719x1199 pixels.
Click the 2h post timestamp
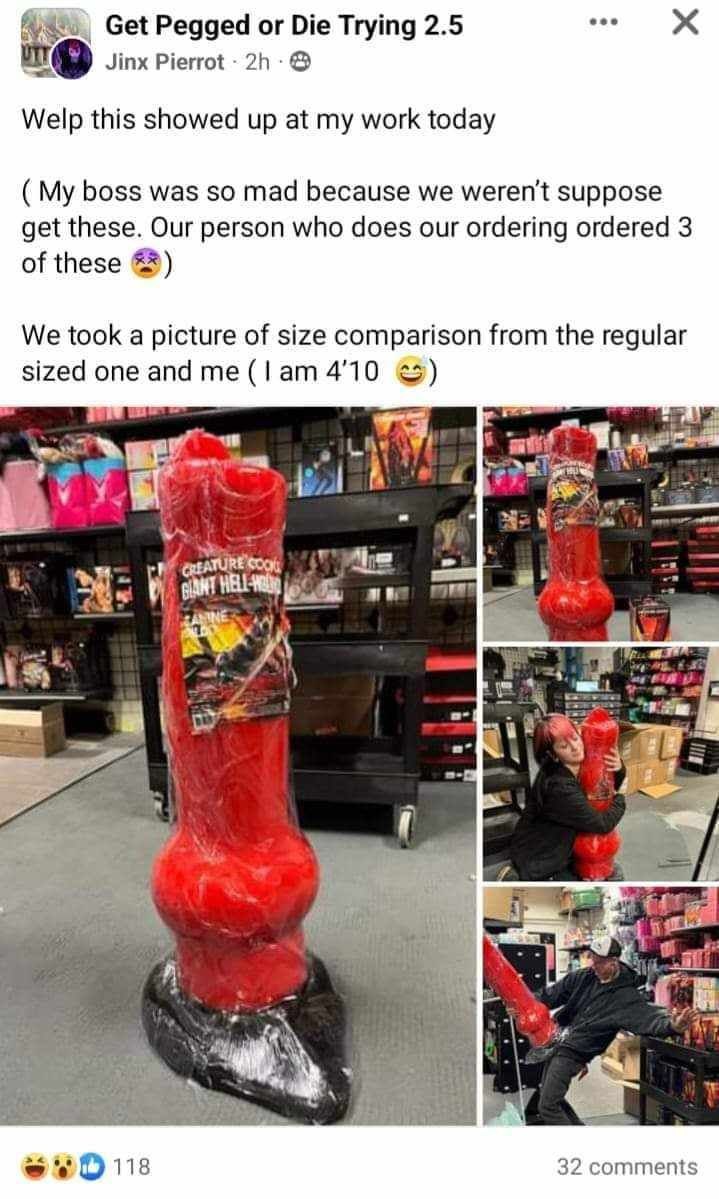[x=258, y=62]
